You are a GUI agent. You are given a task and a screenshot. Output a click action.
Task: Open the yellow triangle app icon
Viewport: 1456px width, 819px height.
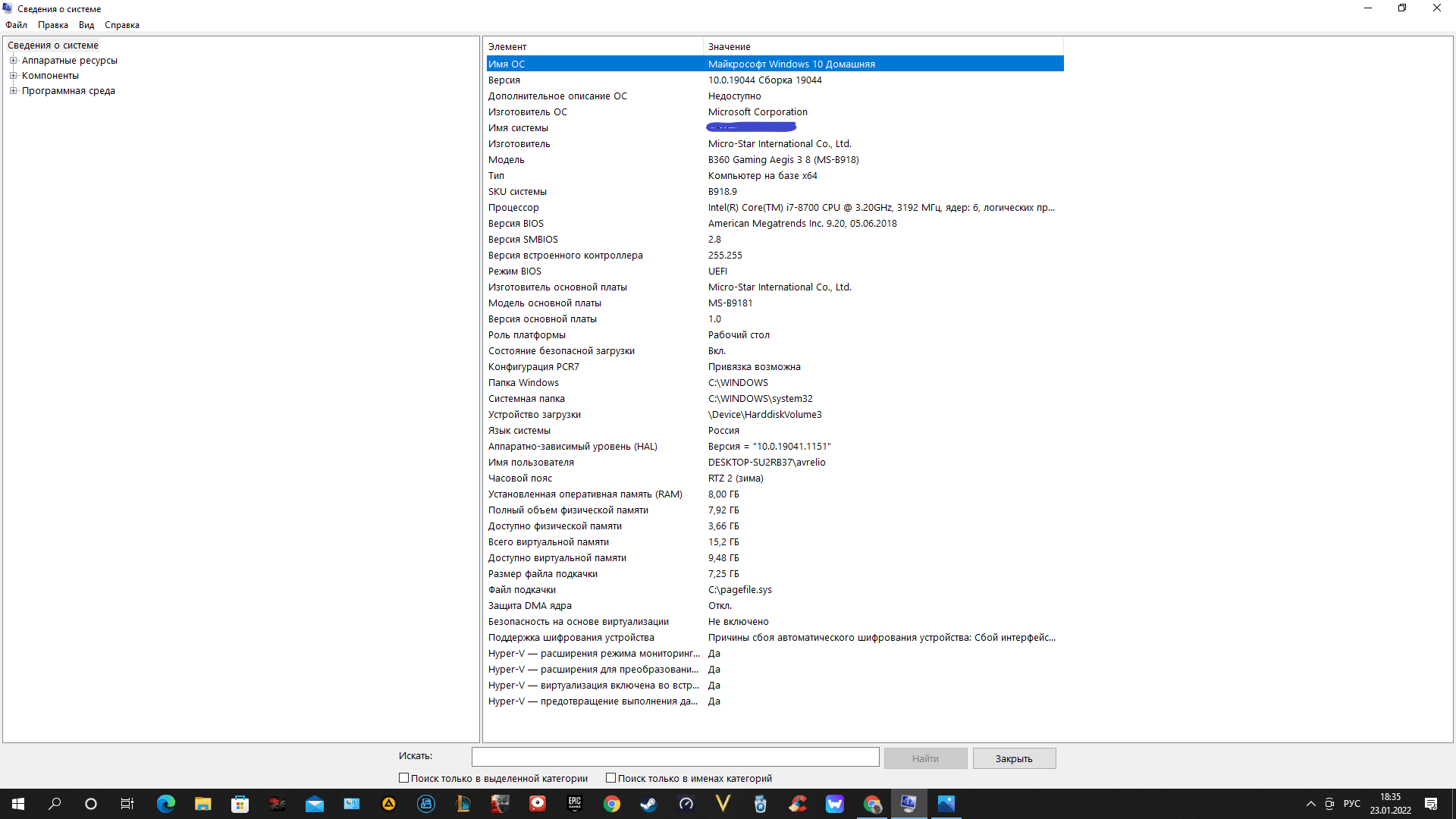(388, 804)
